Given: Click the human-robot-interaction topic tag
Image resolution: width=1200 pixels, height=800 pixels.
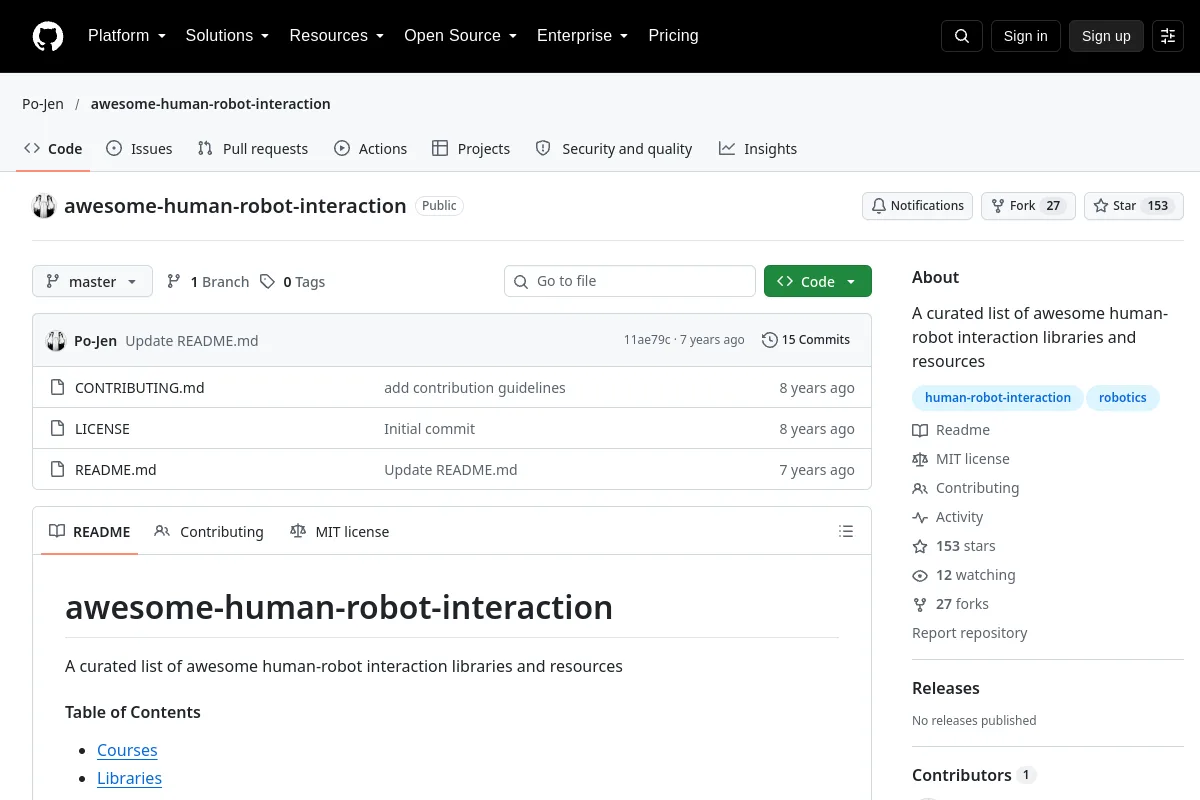Looking at the screenshot, I should click(x=997, y=397).
